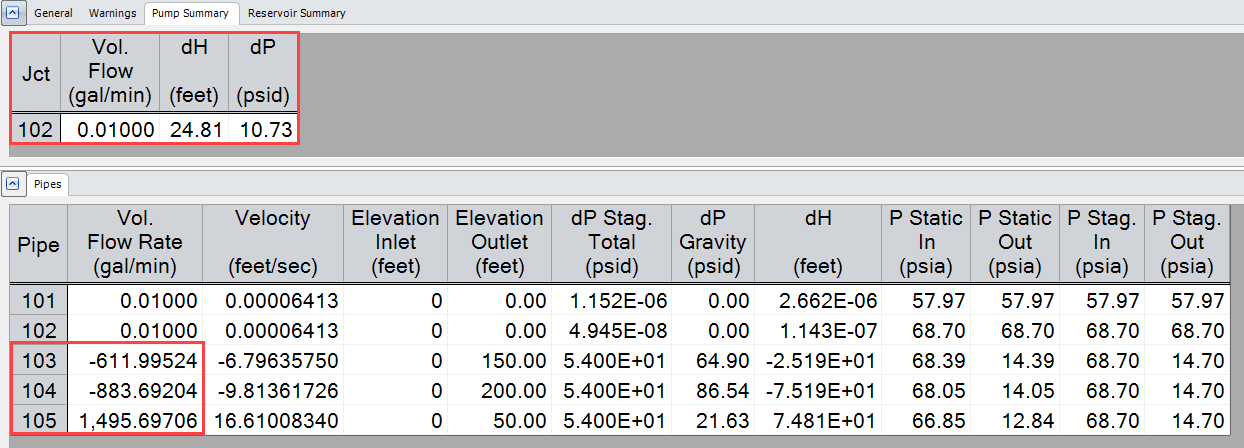1244x448 pixels.
Task: Select velocity cell -9.81361726
Action: click(x=272, y=390)
